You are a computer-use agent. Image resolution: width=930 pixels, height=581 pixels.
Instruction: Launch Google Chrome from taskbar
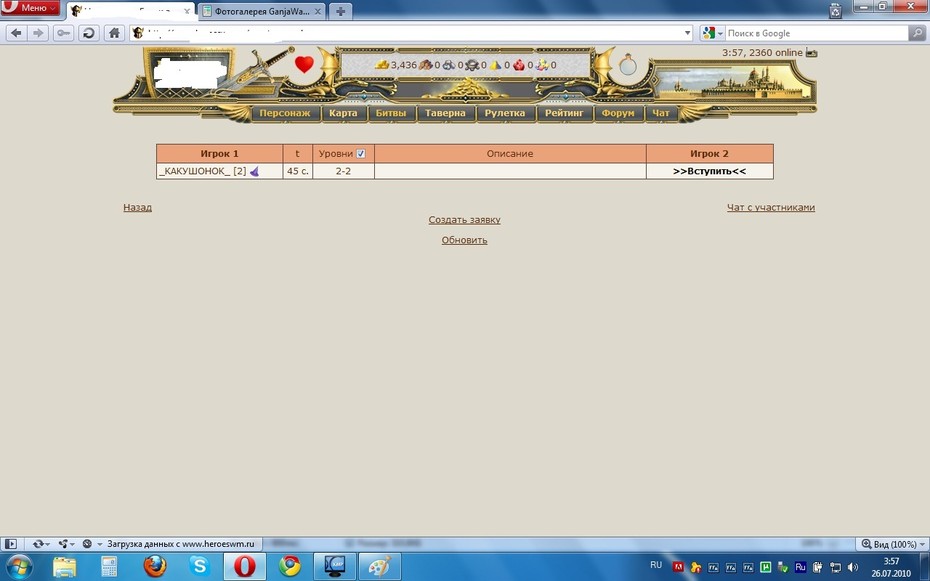pos(289,567)
